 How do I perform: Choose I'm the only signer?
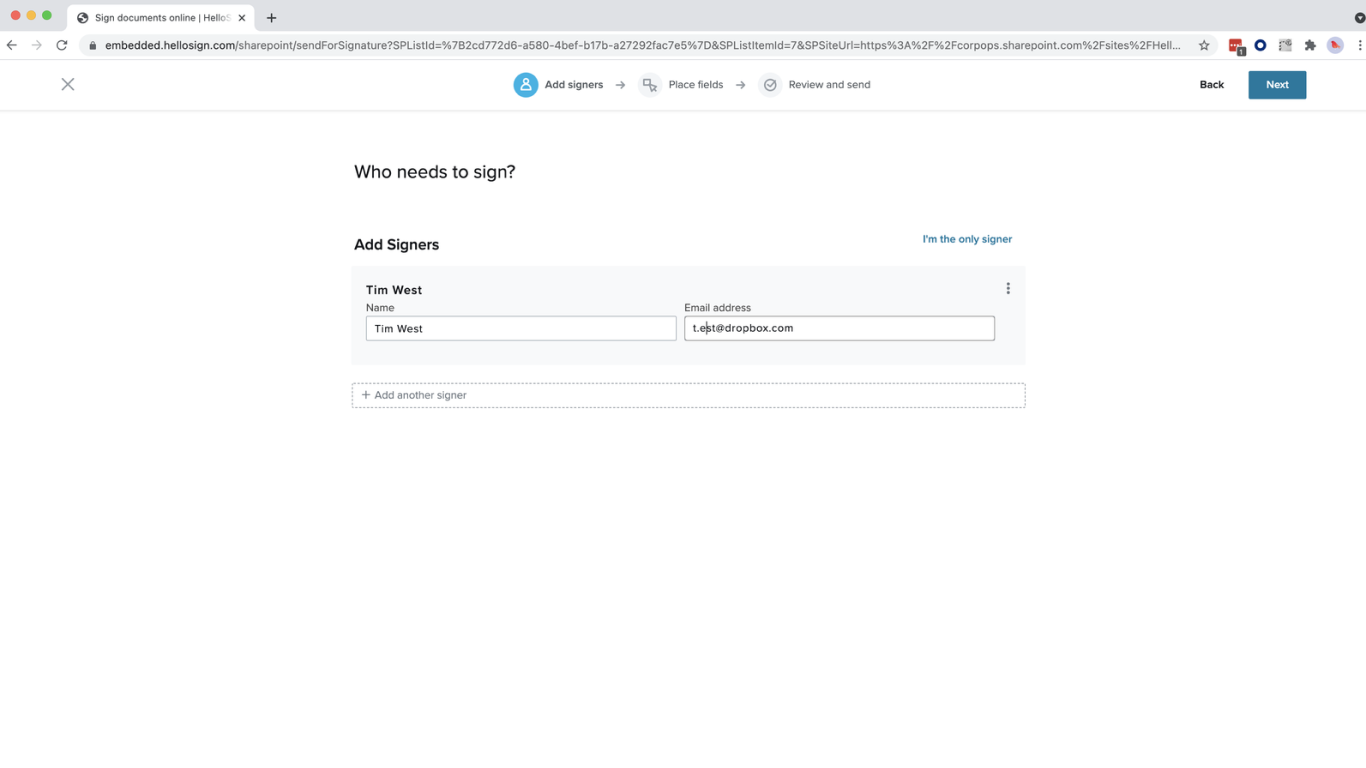967,239
